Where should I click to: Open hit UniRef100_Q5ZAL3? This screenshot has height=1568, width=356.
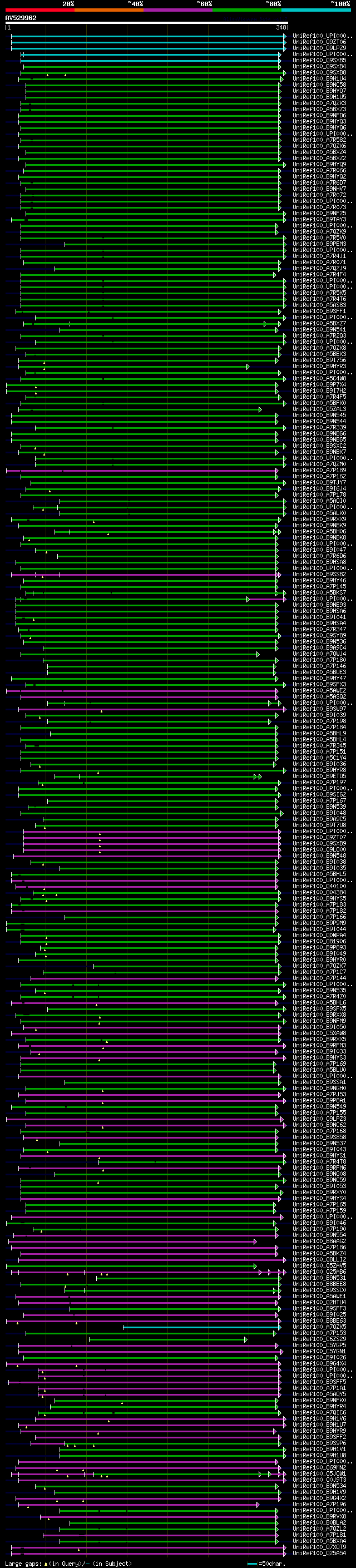(x=319, y=409)
